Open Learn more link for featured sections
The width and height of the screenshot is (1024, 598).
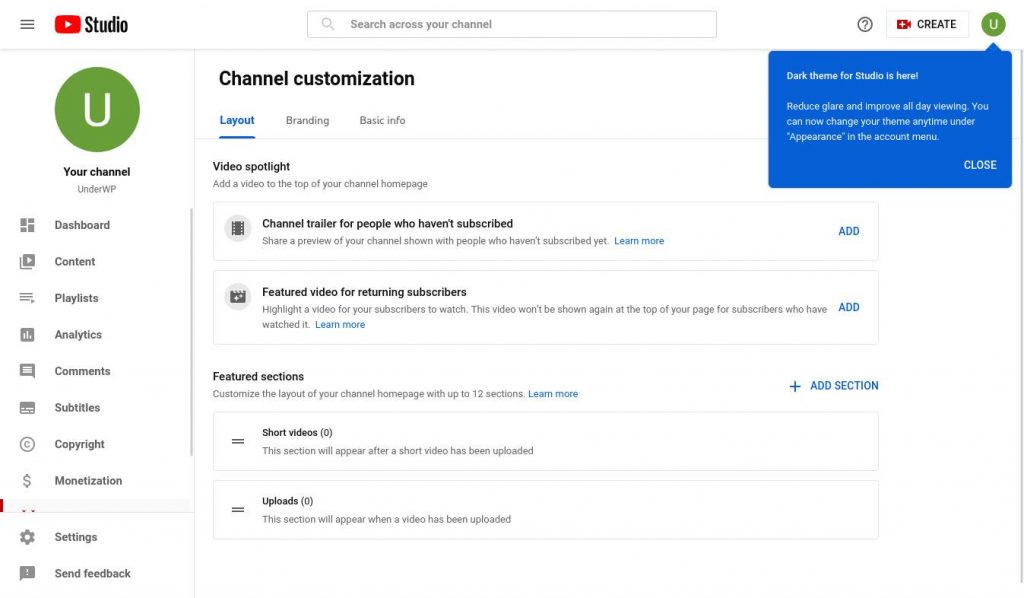coord(552,394)
